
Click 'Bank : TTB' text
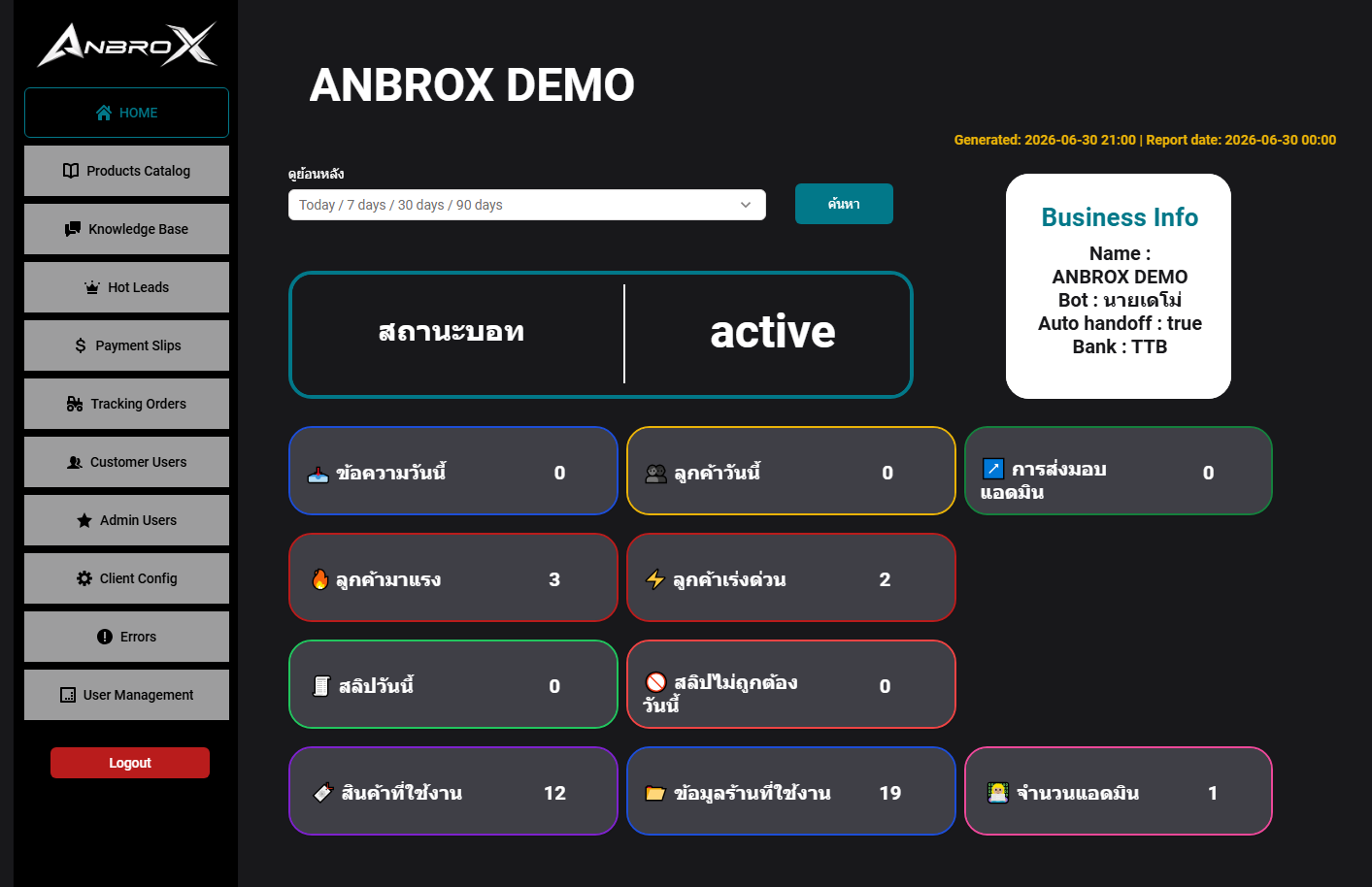coord(1120,346)
